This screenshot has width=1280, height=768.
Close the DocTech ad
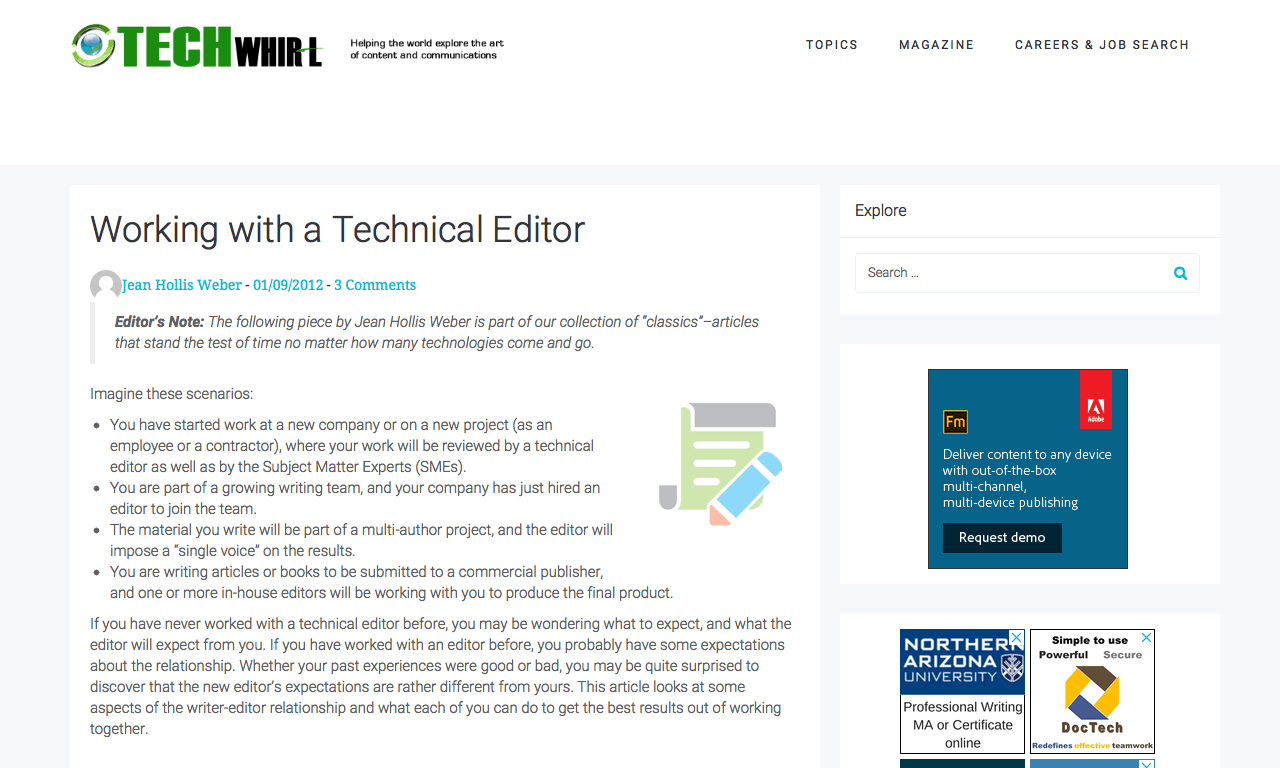coord(1147,637)
